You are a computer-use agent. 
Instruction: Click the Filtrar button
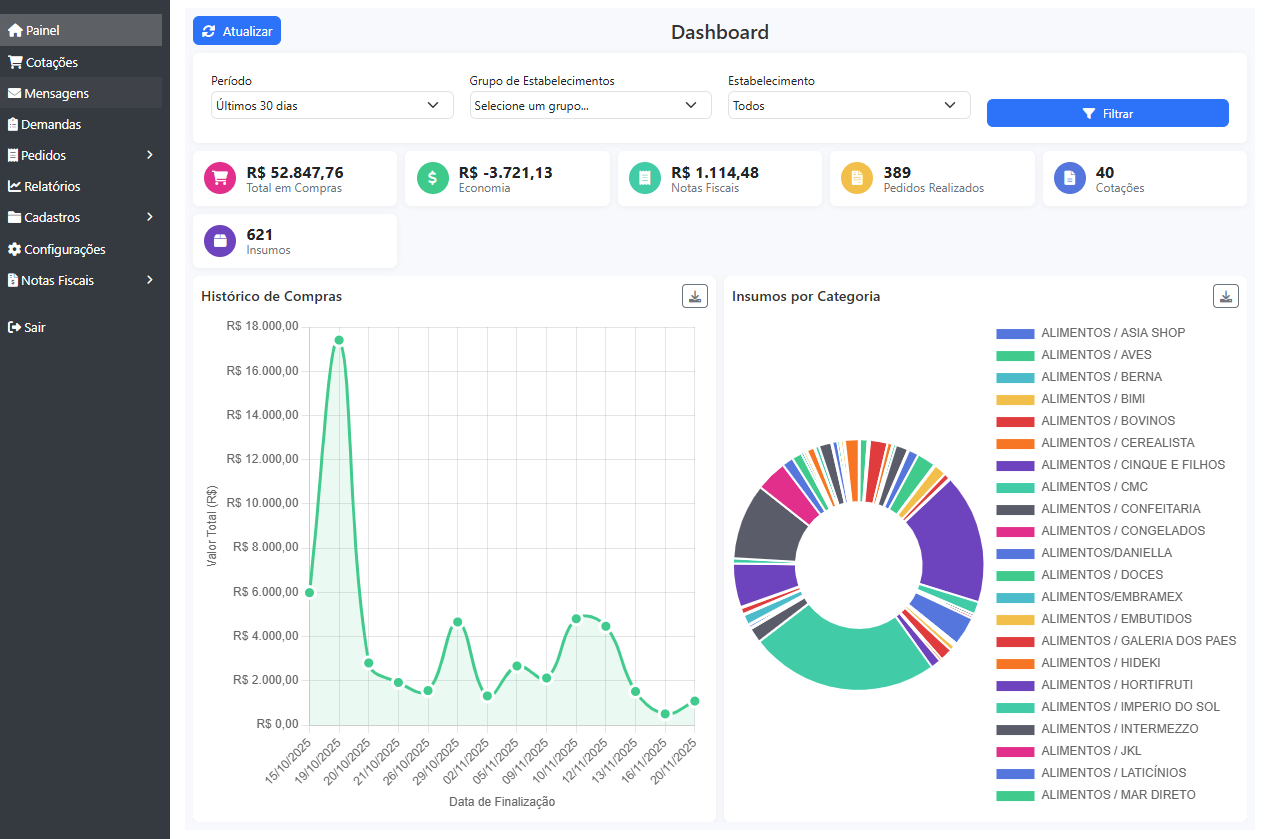[1107, 113]
